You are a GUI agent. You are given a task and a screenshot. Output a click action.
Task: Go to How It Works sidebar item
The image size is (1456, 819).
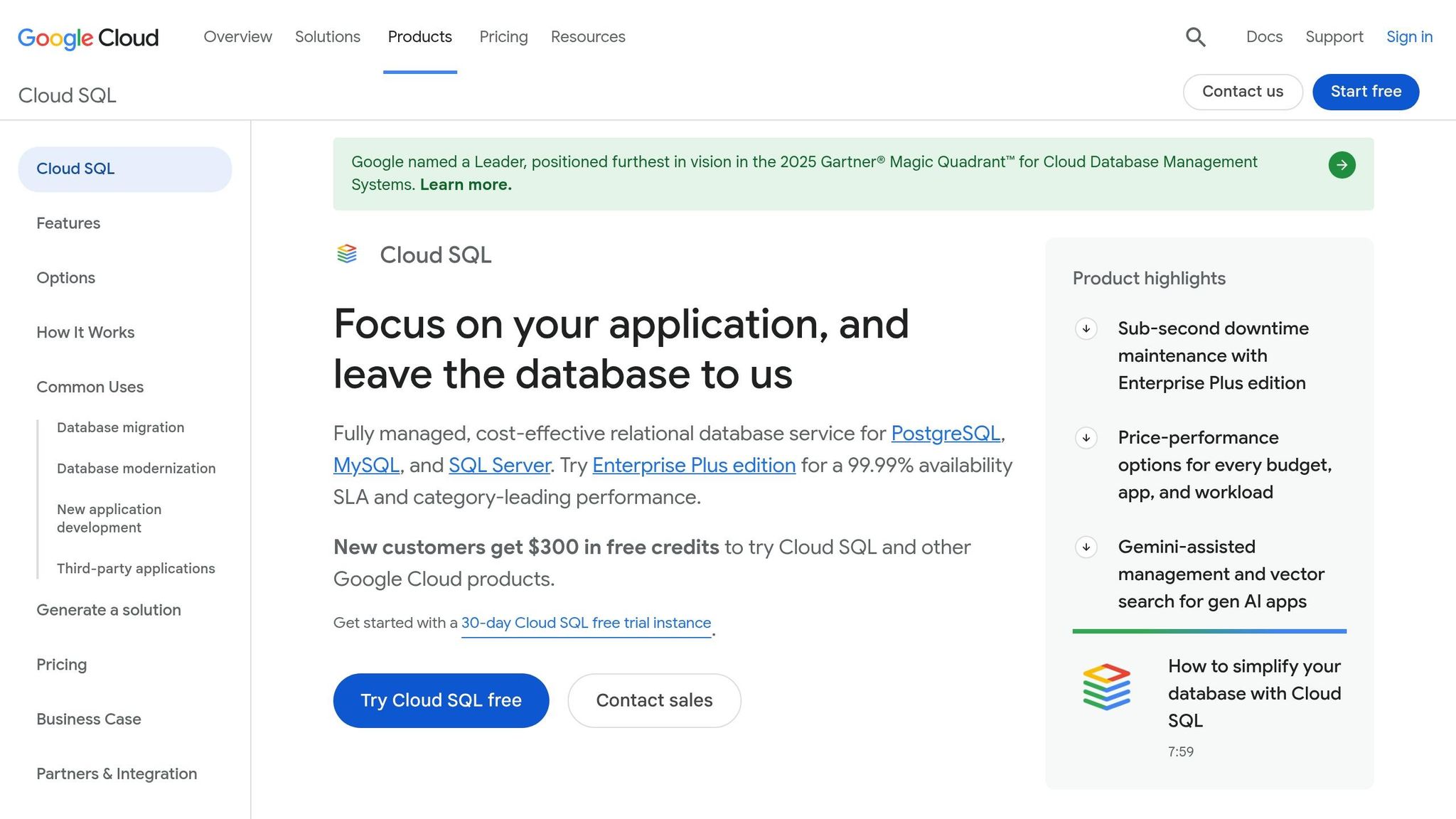(85, 333)
